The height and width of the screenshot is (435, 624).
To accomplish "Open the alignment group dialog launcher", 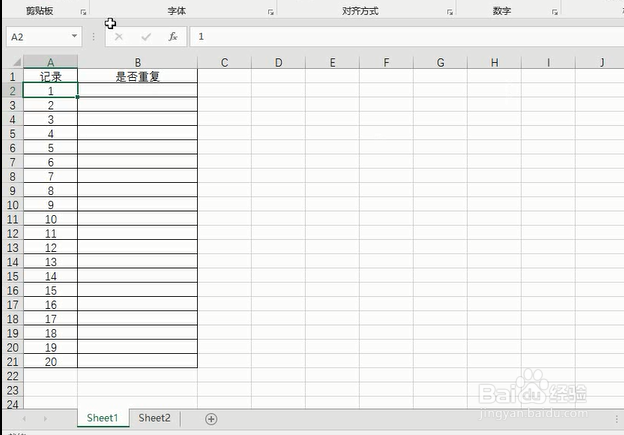I will [450, 12].
